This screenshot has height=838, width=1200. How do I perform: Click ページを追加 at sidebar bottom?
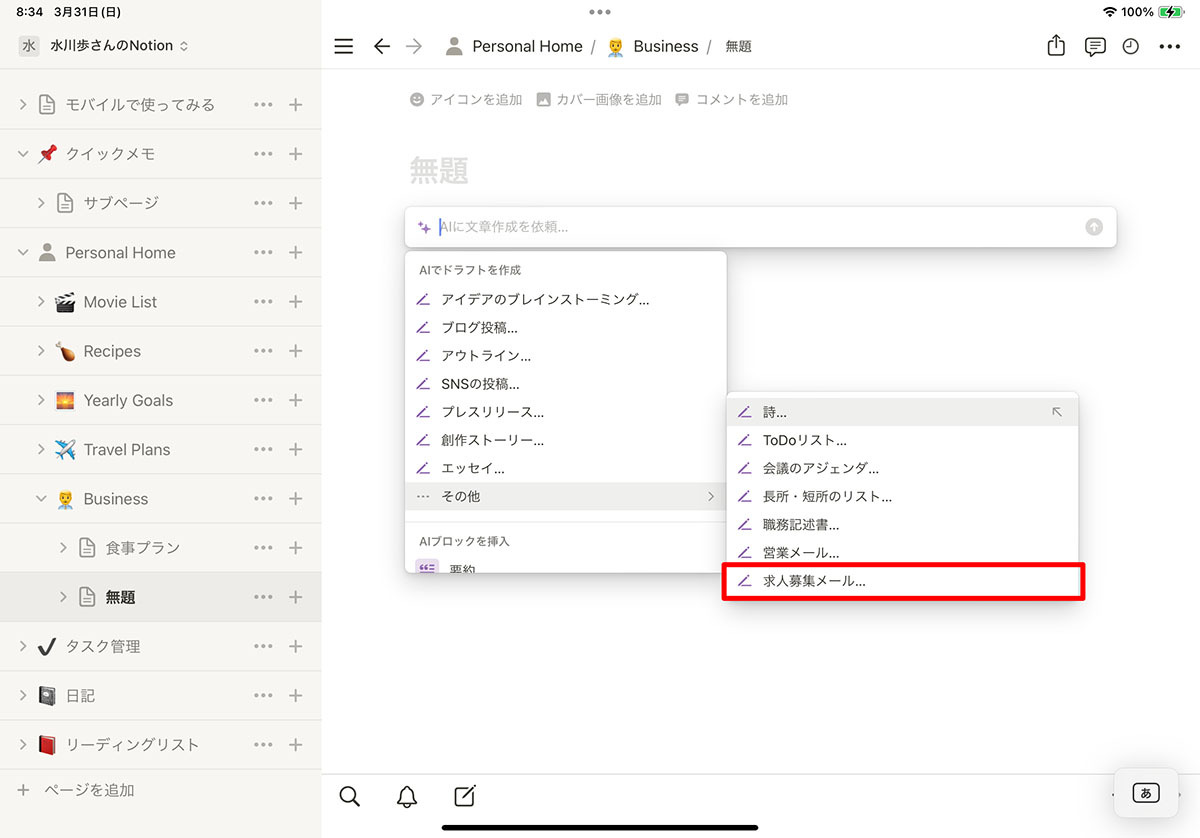point(76,790)
